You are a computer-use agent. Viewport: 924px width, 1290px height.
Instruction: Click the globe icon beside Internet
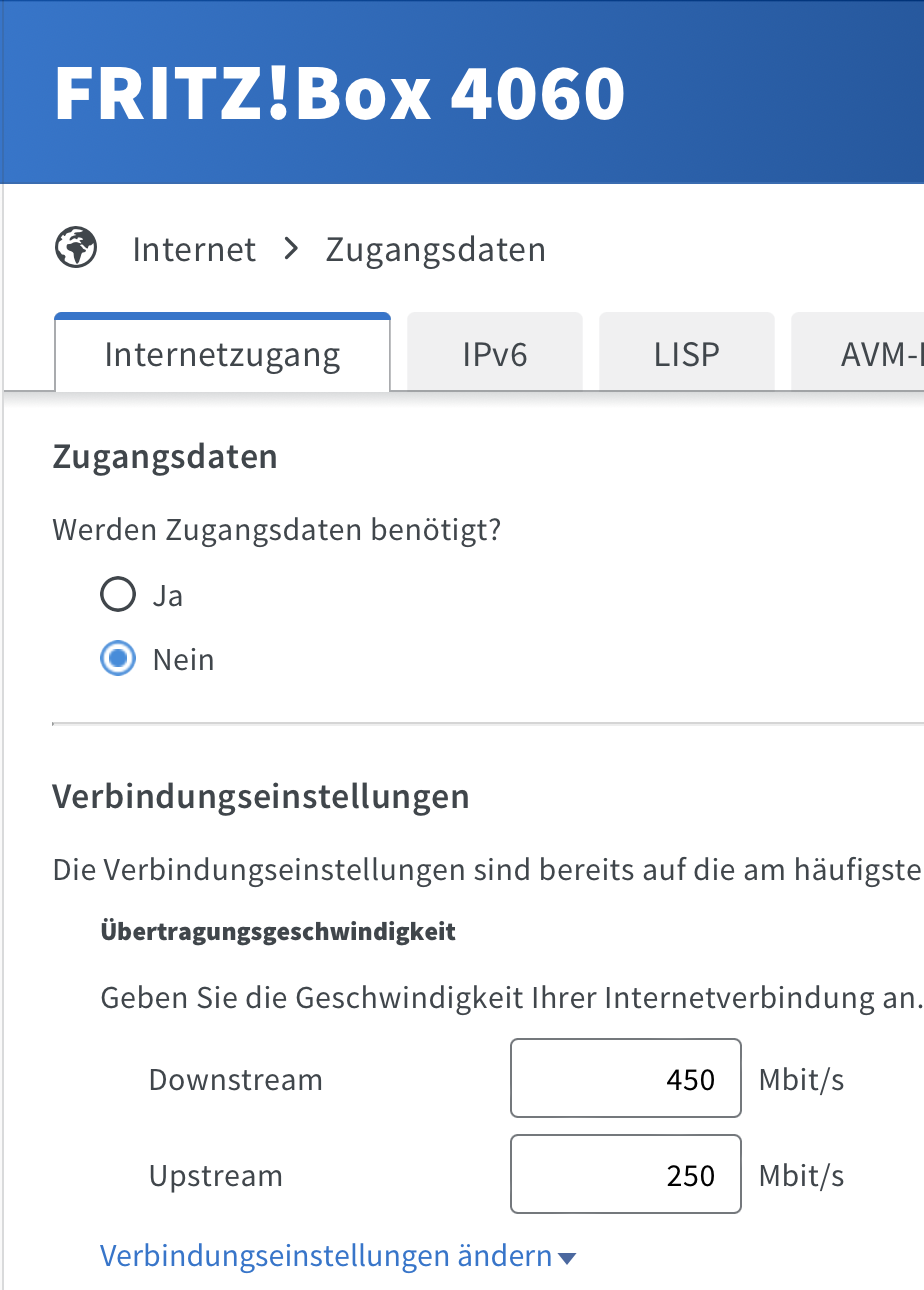pyautogui.click(x=76, y=248)
